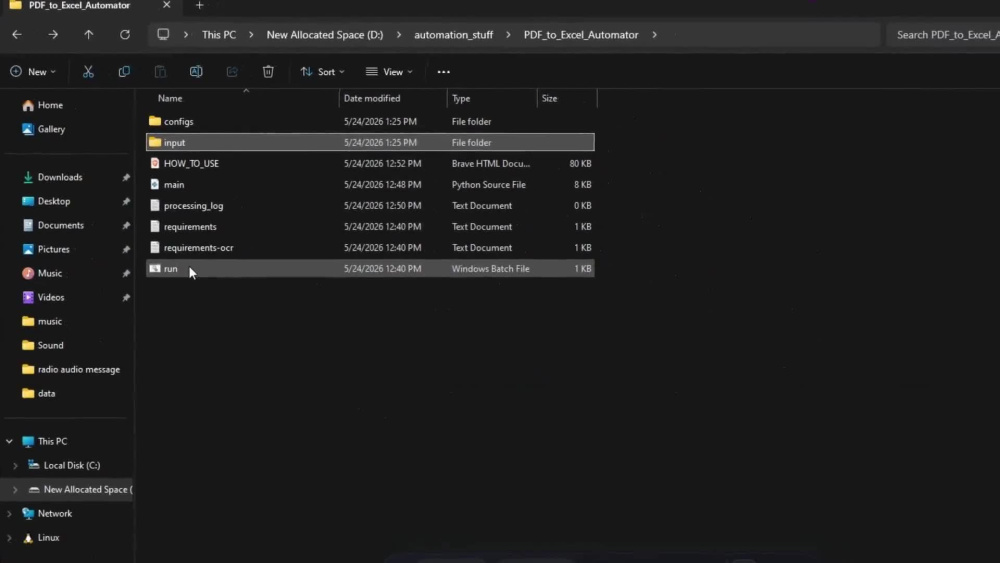Expand chevron after automation_stuff in address bar
The image size is (1000, 563).
508,34
